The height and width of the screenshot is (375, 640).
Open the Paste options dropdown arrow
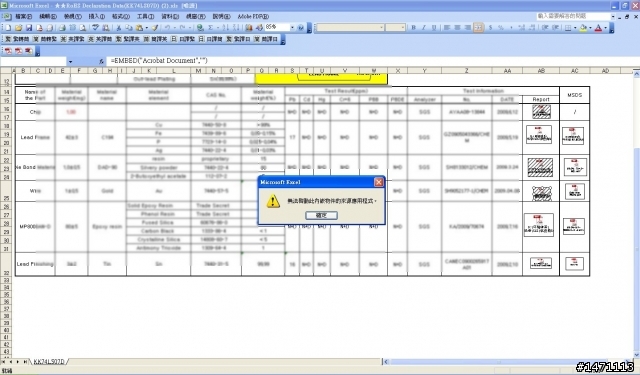tap(147, 28)
